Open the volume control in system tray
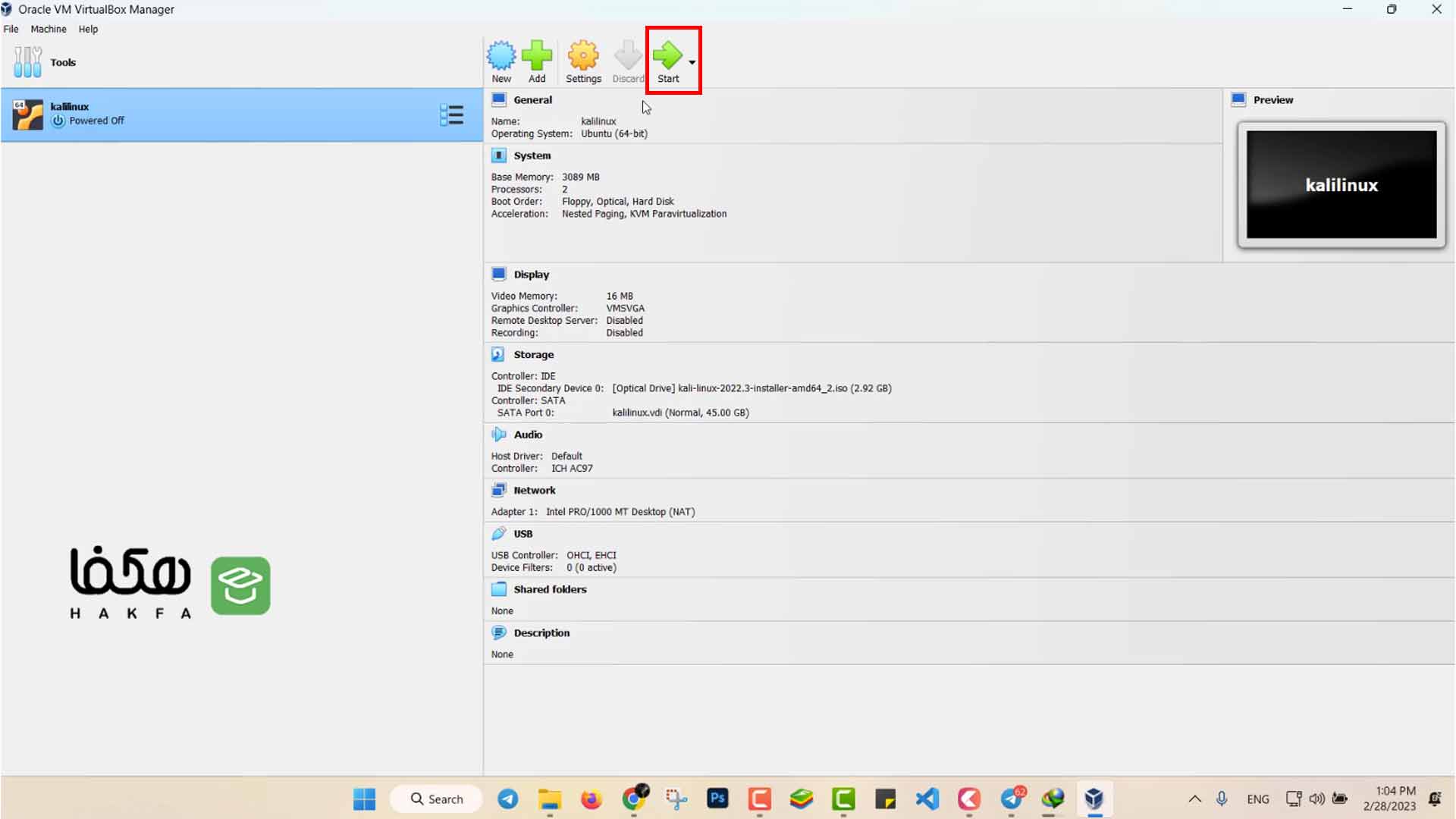Viewport: 1456px width, 819px height. click(x=1317, y=799)
